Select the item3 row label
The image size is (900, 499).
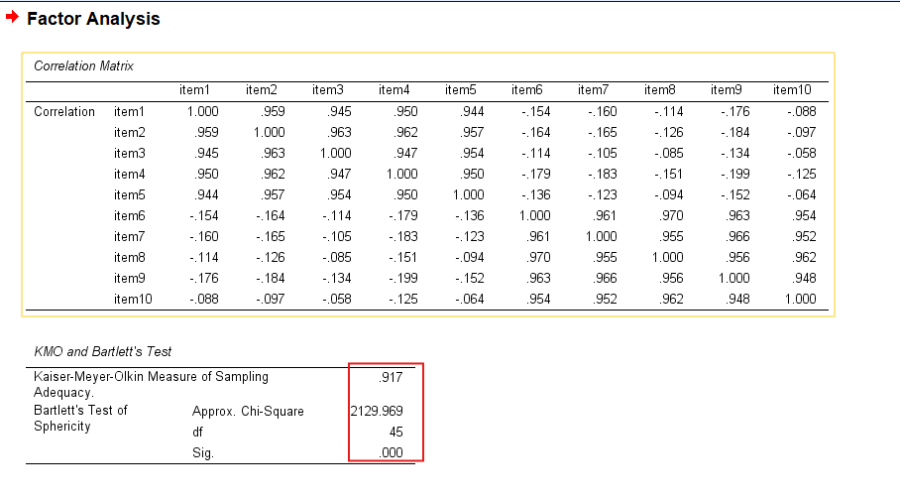[x=129, y=153]
